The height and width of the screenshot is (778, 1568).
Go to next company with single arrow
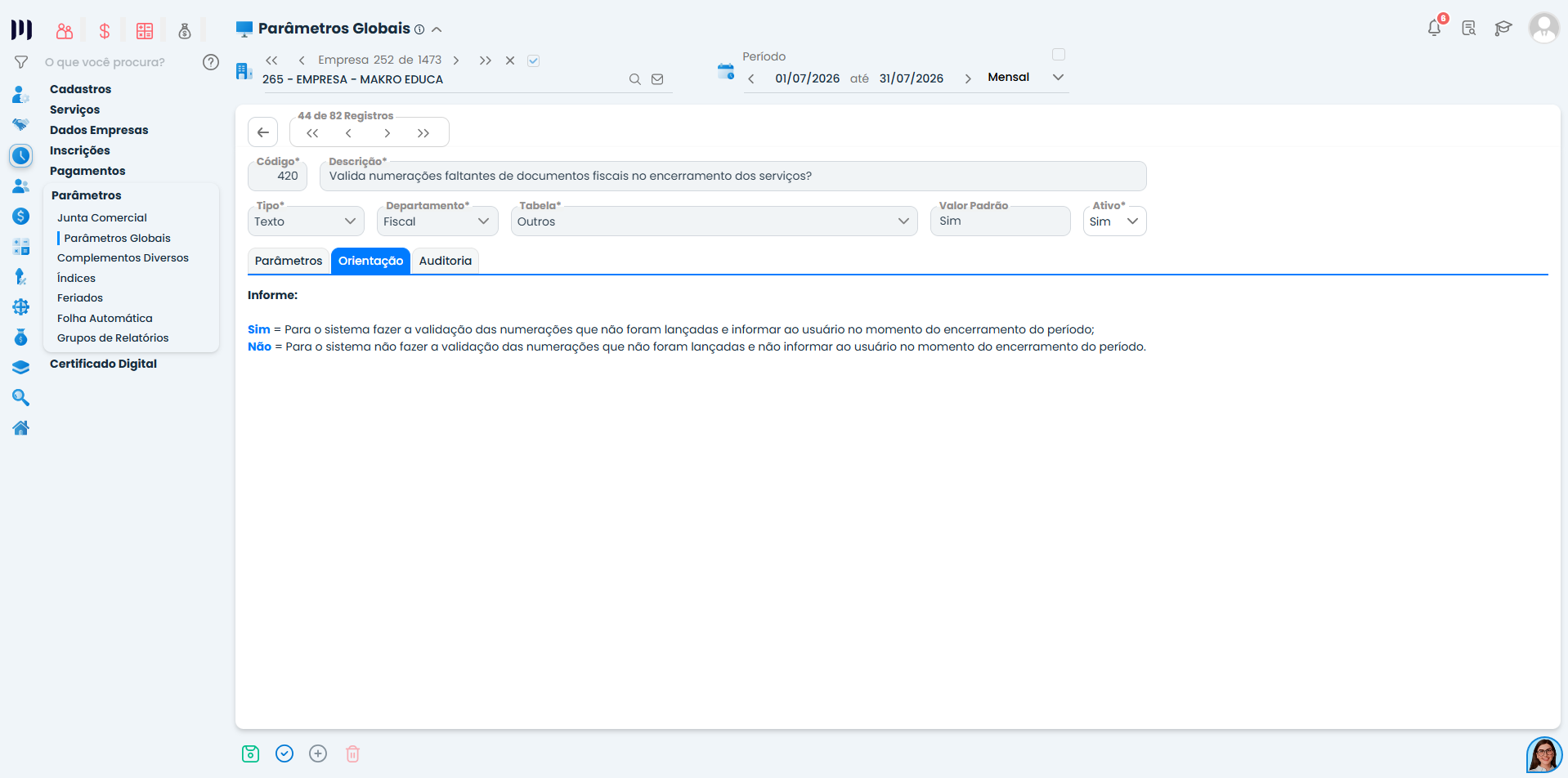tap(456, 60)
